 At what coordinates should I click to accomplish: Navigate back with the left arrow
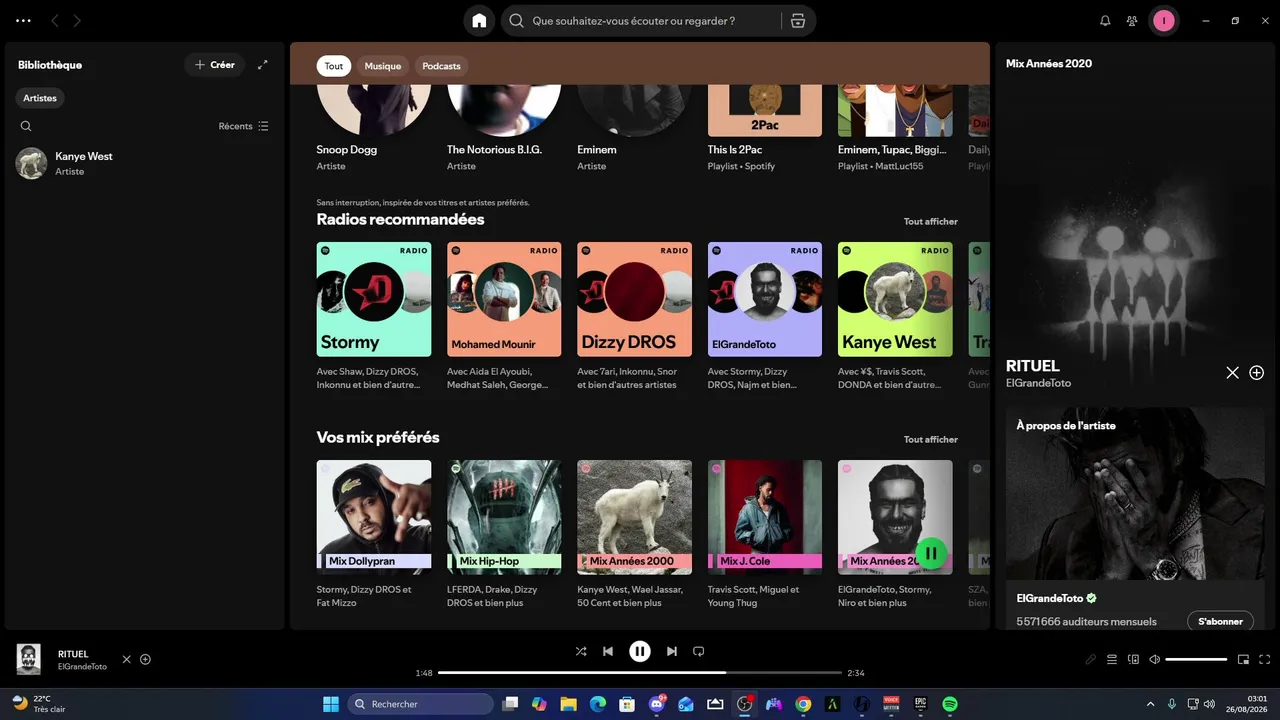tap(55, 21)
